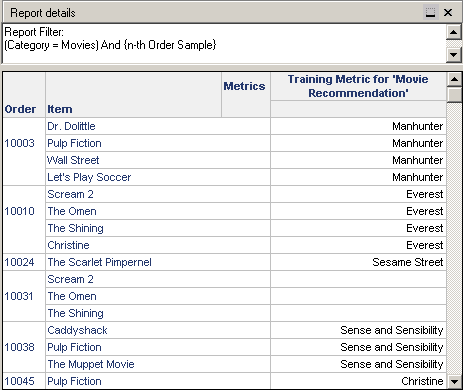The image size is (463, 390).
Task: Select order 10010 cell
Action: click(24, 220)
